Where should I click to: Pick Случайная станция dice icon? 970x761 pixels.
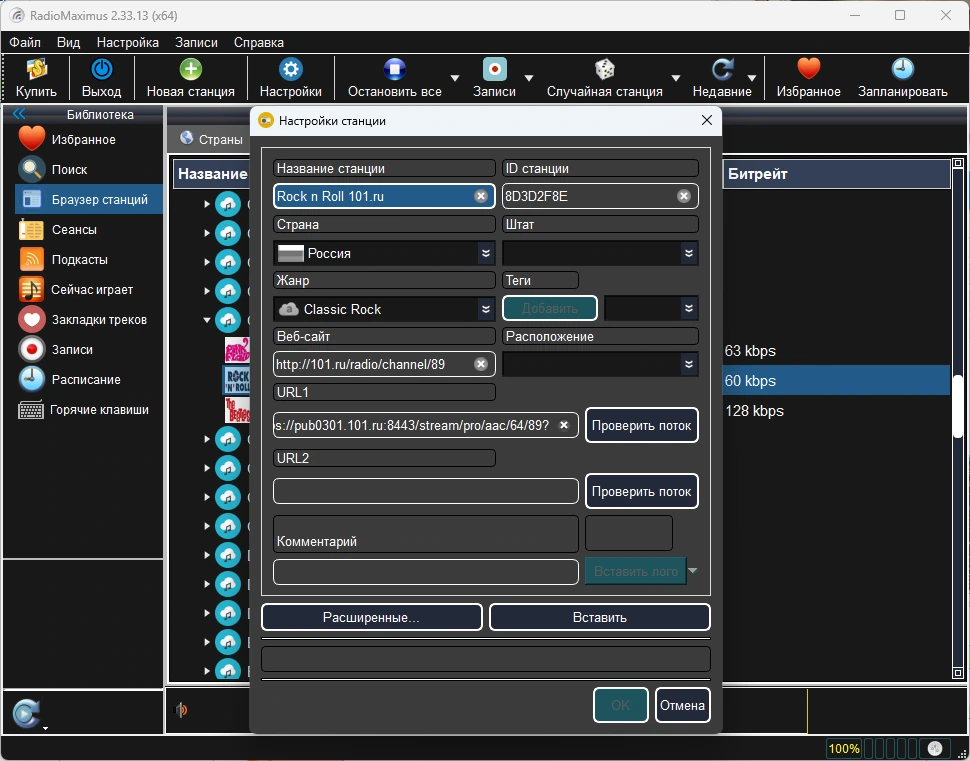pyautogui.click(x=604, y=69)
